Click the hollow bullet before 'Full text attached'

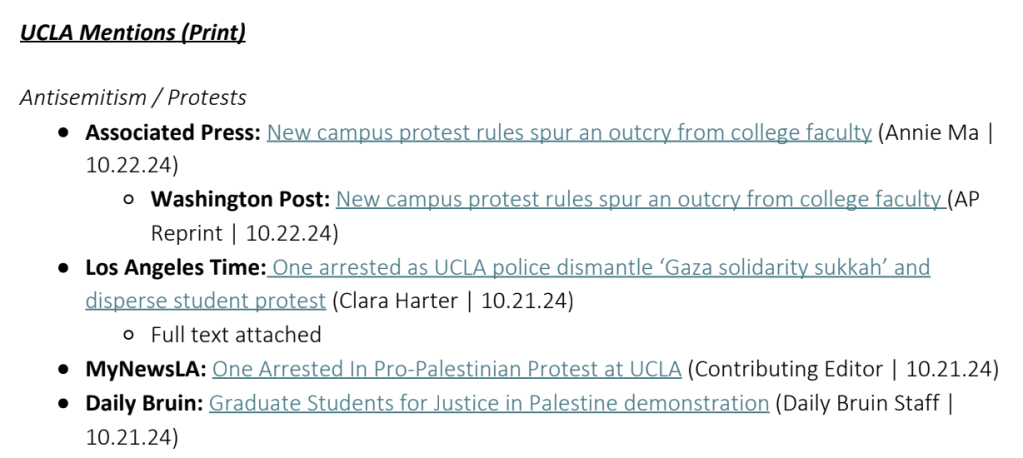click(129, 335)
